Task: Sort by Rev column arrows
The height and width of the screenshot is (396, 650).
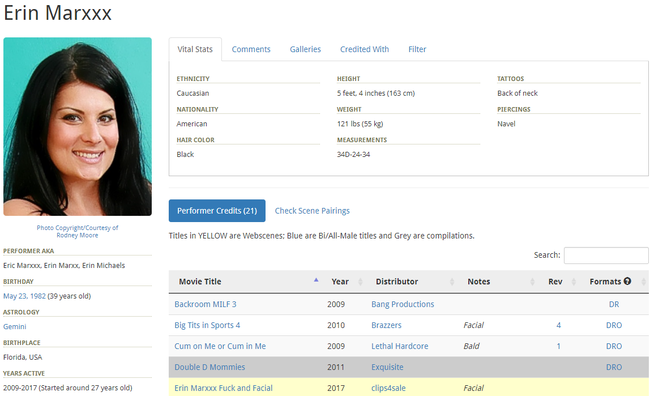Action: (x=574, y=282)
